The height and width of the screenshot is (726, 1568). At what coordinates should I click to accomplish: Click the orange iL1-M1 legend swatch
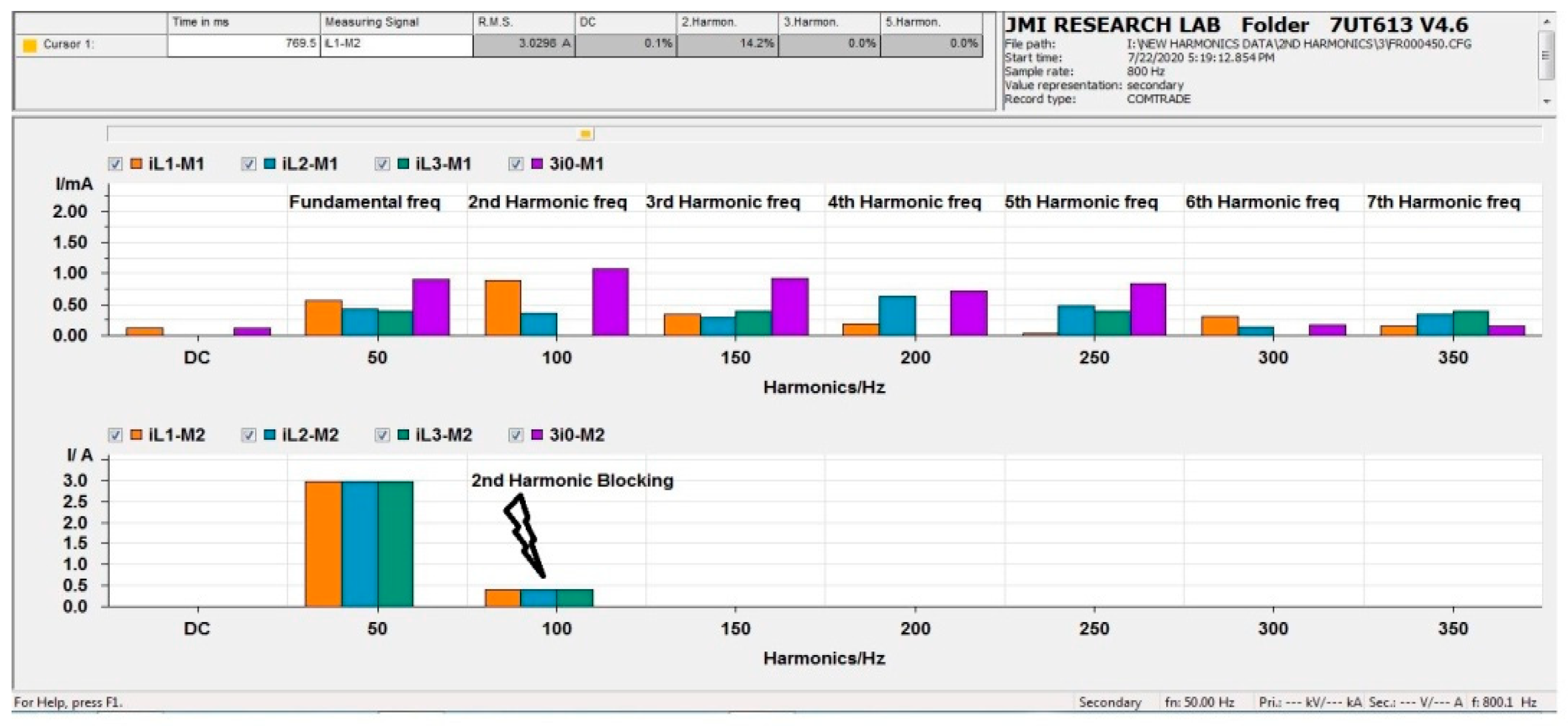point(136,164)
